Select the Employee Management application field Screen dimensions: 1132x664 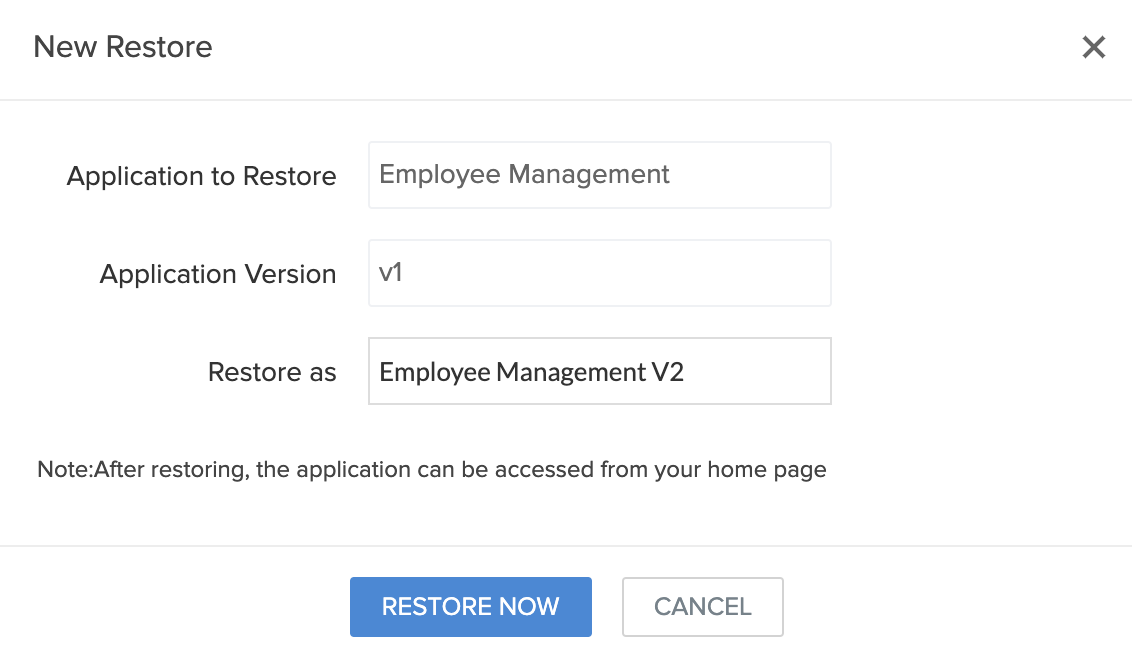599,175
